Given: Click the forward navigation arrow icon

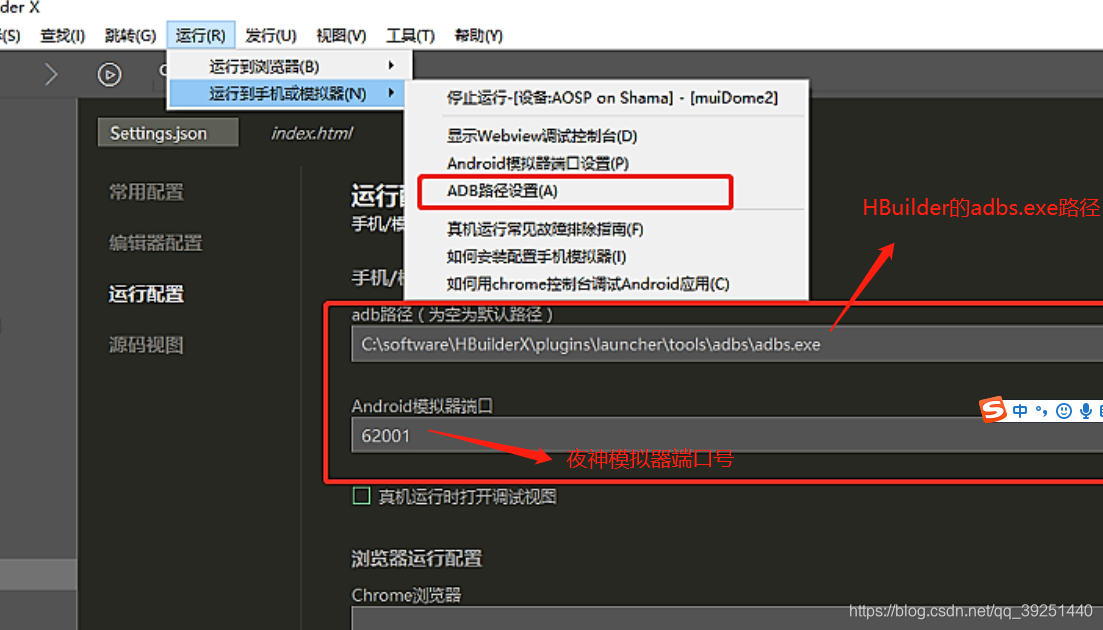Looking at the screenshot, I should coord(51,74).
